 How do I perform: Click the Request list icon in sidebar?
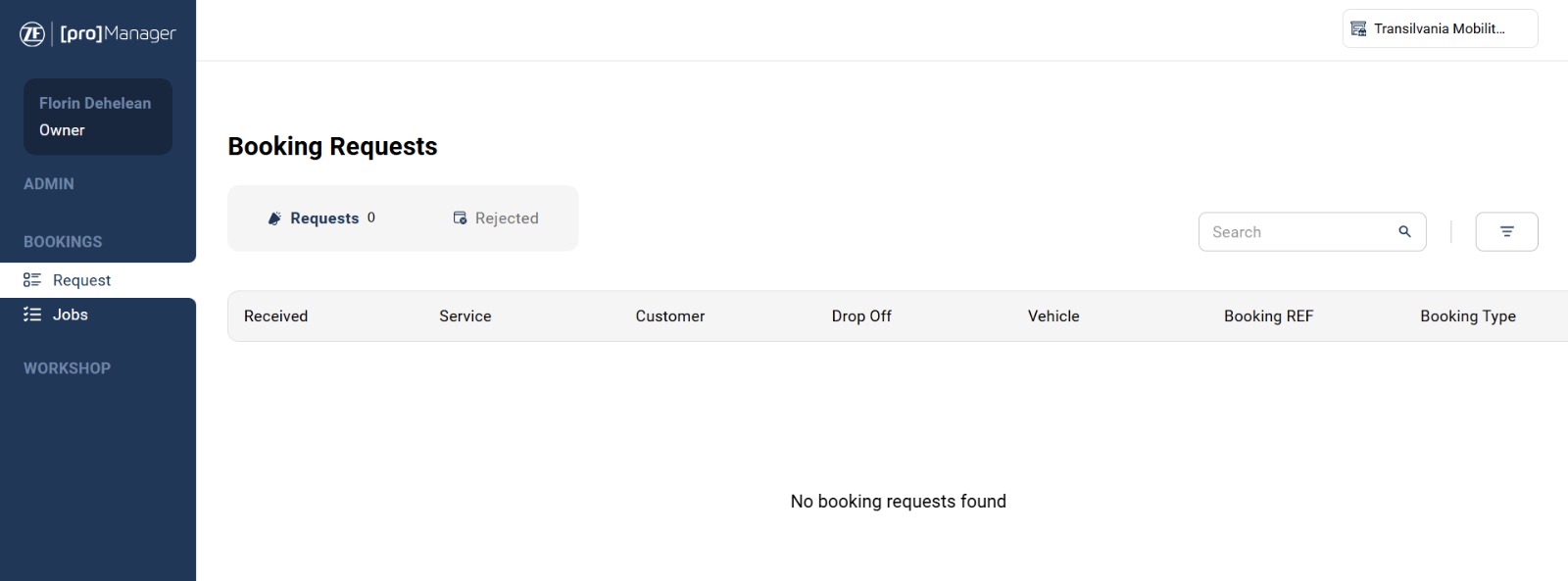[32, 280]
